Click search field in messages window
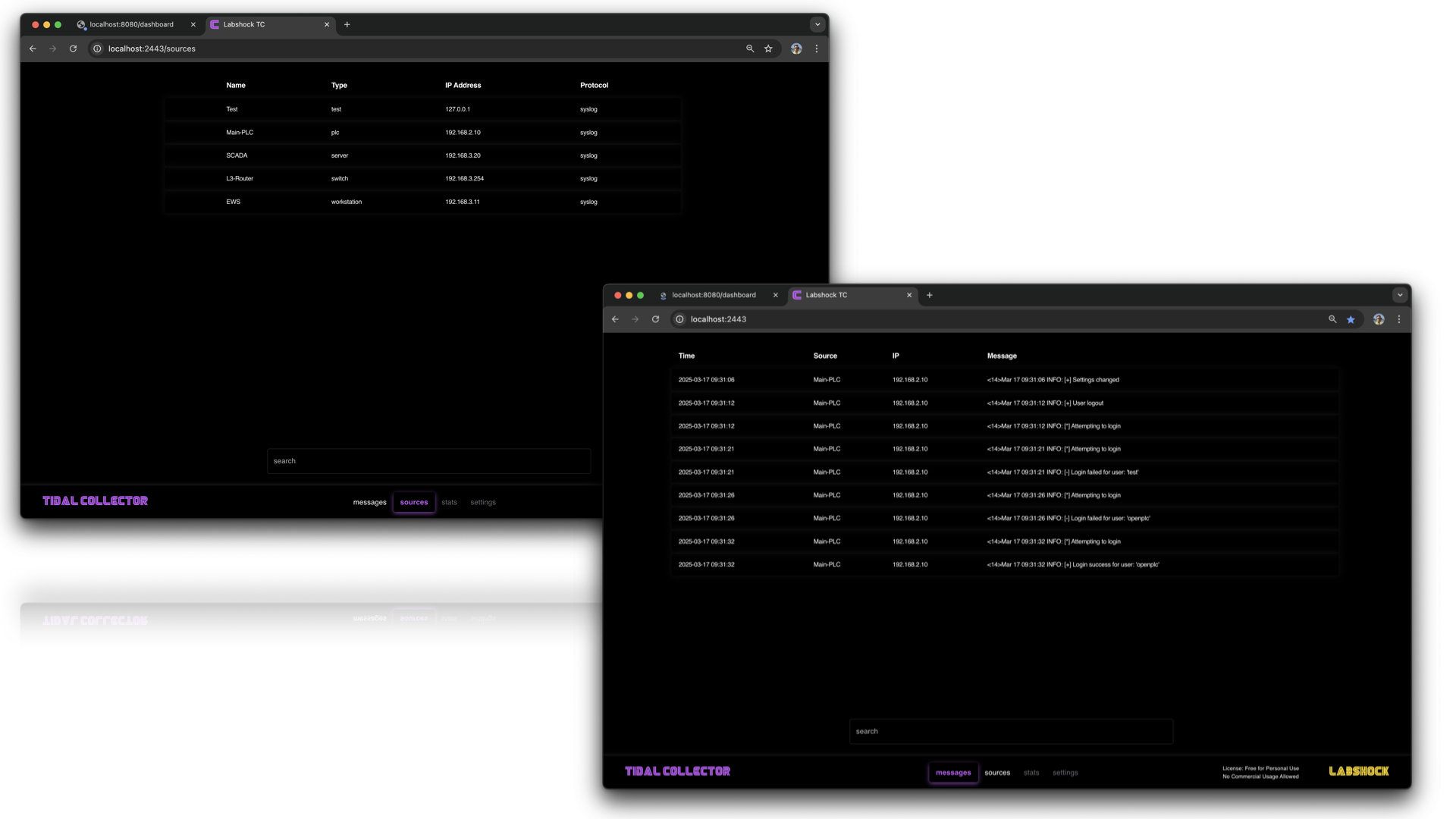This screenshot has width=1456, height=819. point(1011,732)
